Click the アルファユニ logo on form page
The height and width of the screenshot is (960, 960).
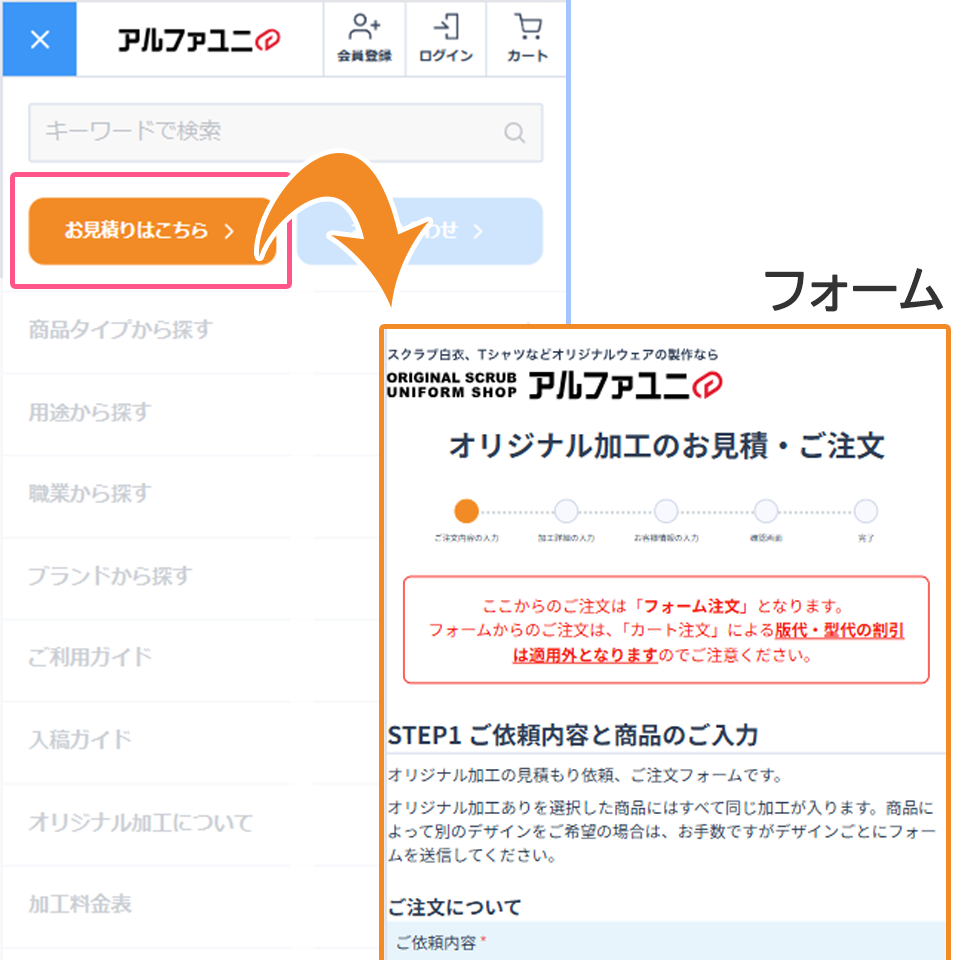tap(624, 384)
